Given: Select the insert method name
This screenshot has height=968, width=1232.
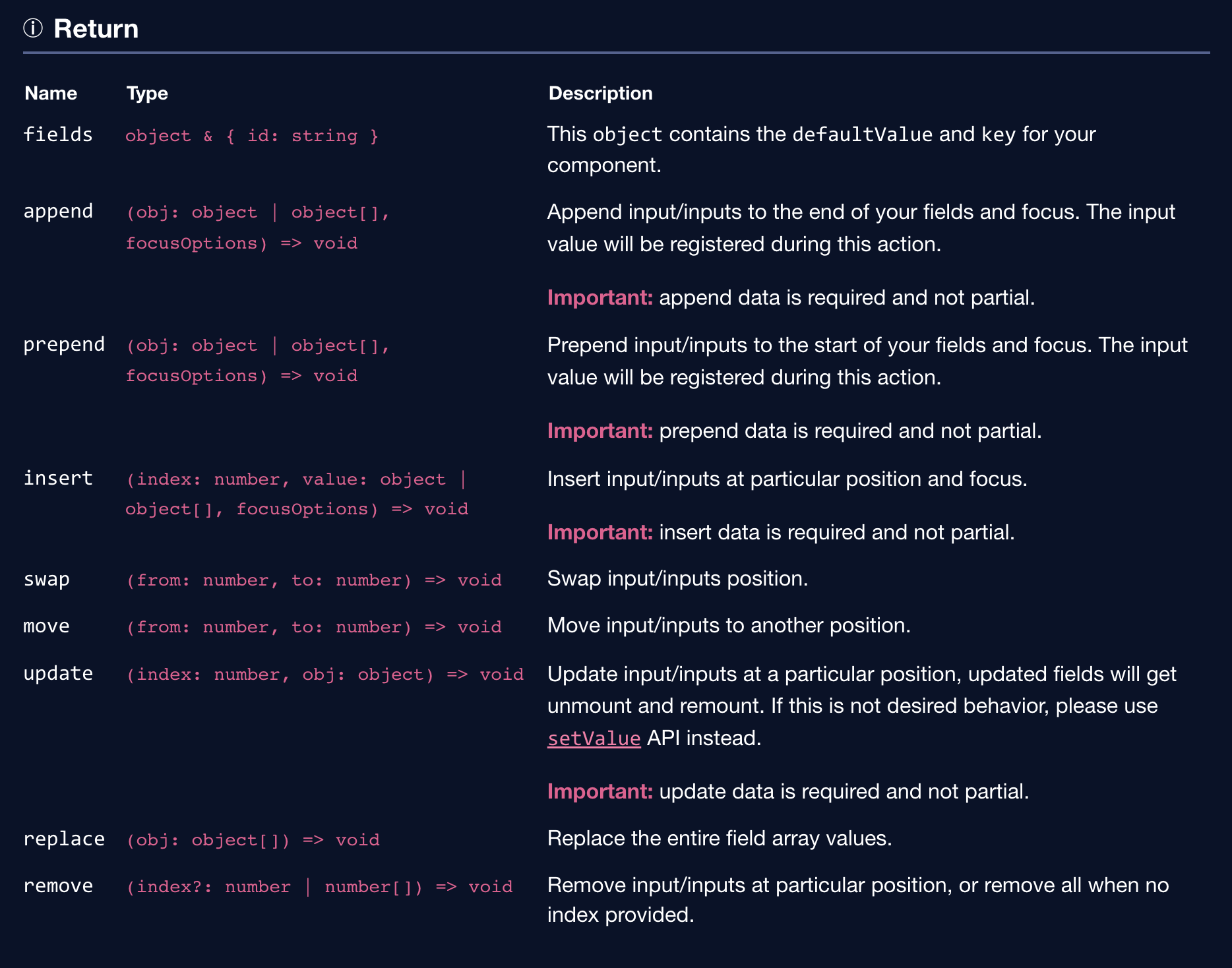Looking at the screenshot, I should click(59, 478).
